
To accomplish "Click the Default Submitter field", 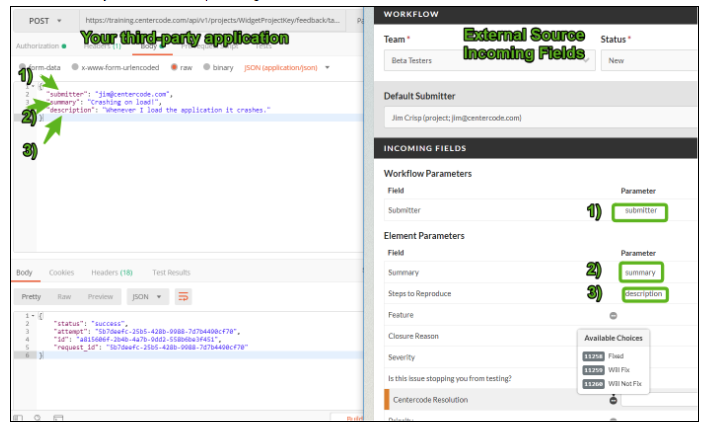I will tap(540, 118).
